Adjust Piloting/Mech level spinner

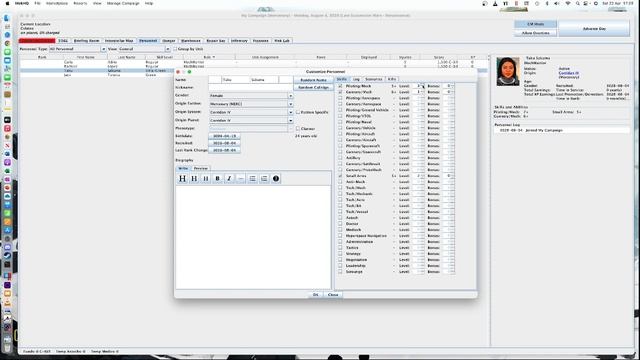point(418,86)
